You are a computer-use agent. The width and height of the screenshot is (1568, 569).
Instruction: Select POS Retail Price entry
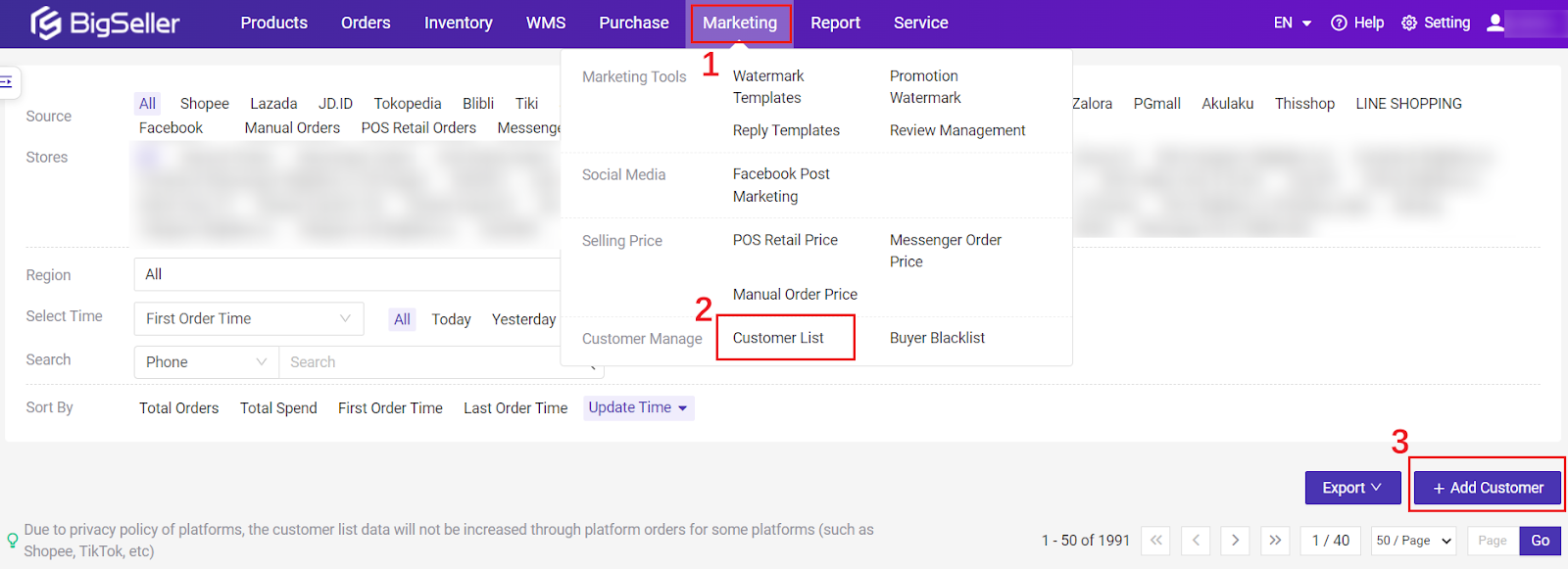tap(785, 240)
